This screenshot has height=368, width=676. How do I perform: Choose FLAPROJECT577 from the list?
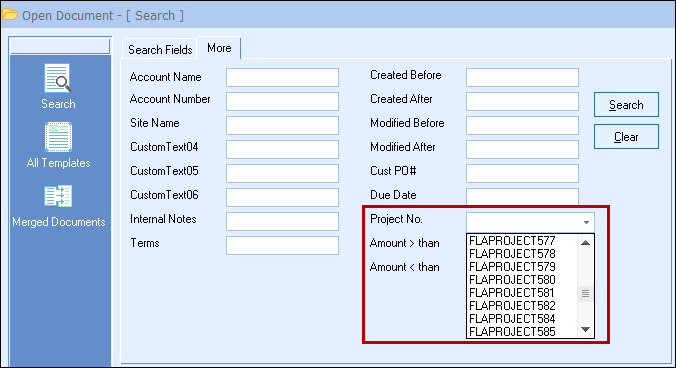512,240
